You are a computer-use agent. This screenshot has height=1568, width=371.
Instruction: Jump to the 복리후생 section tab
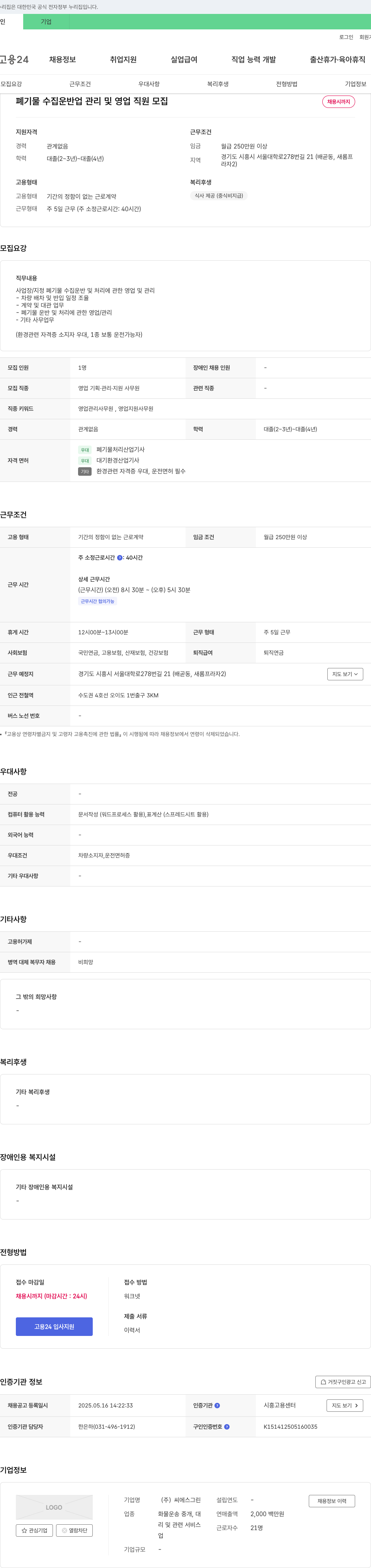[218, 84]
